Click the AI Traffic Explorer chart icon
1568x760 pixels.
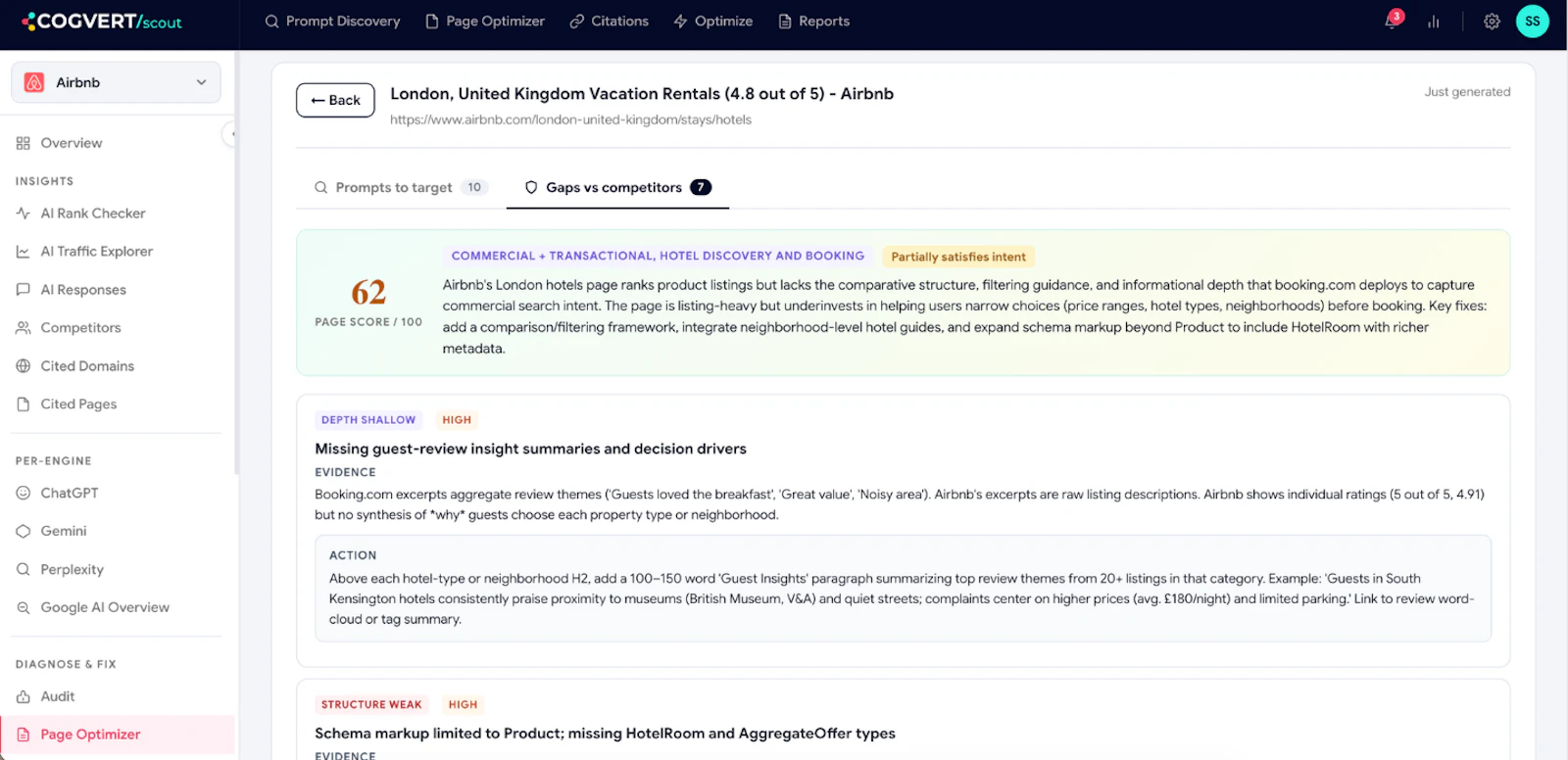point(24,252)
